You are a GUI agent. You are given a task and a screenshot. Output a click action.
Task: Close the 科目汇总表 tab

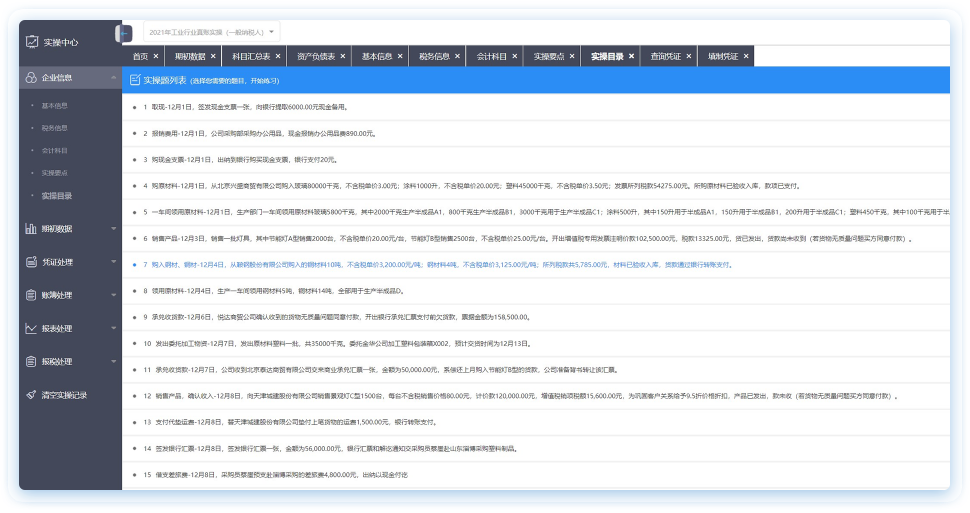click(278, 56)
